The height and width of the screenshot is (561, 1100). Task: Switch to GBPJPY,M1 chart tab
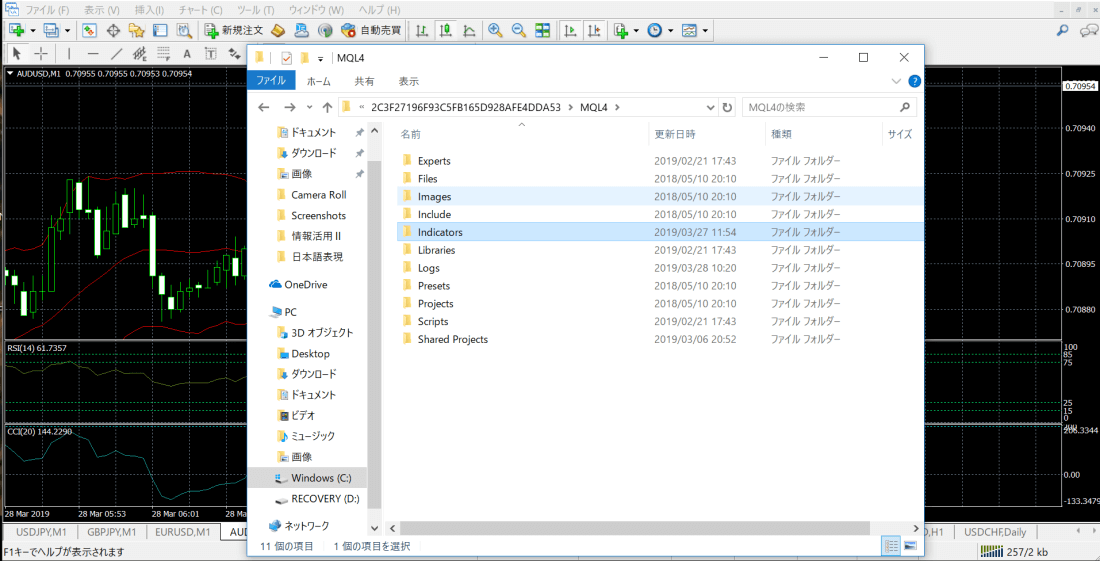(x=112, y=532)
